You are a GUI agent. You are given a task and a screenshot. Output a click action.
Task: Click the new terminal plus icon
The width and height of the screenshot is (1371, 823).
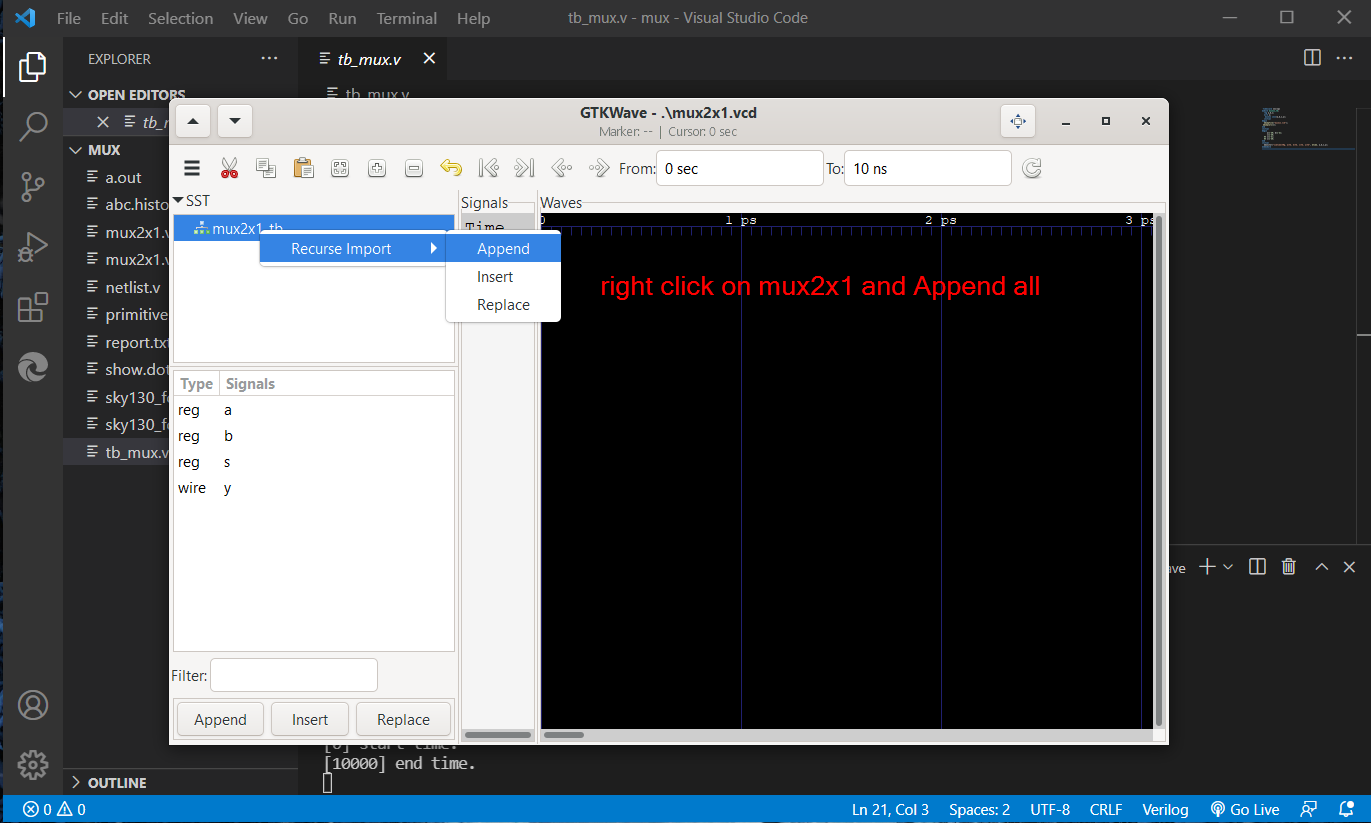pyautogui.click(x=1207, y=566)
